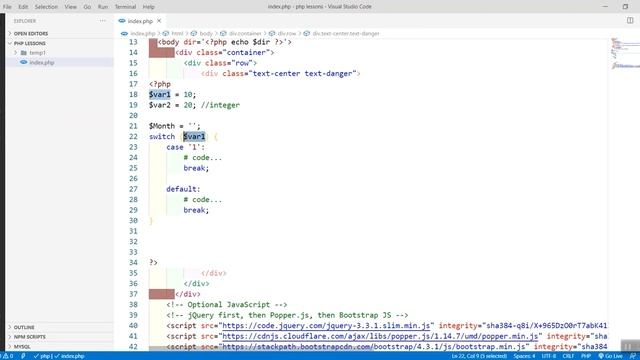Click the 'case' keyword on line 23
This screenshot has width=640, height=360.
[175, 147]
